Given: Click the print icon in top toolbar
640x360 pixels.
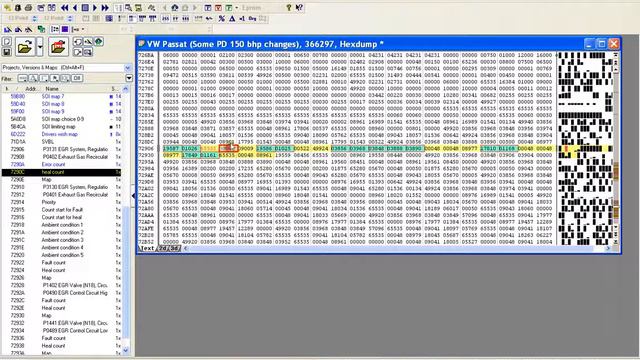Looking at the screenshot, I should [x=28, y=7].
